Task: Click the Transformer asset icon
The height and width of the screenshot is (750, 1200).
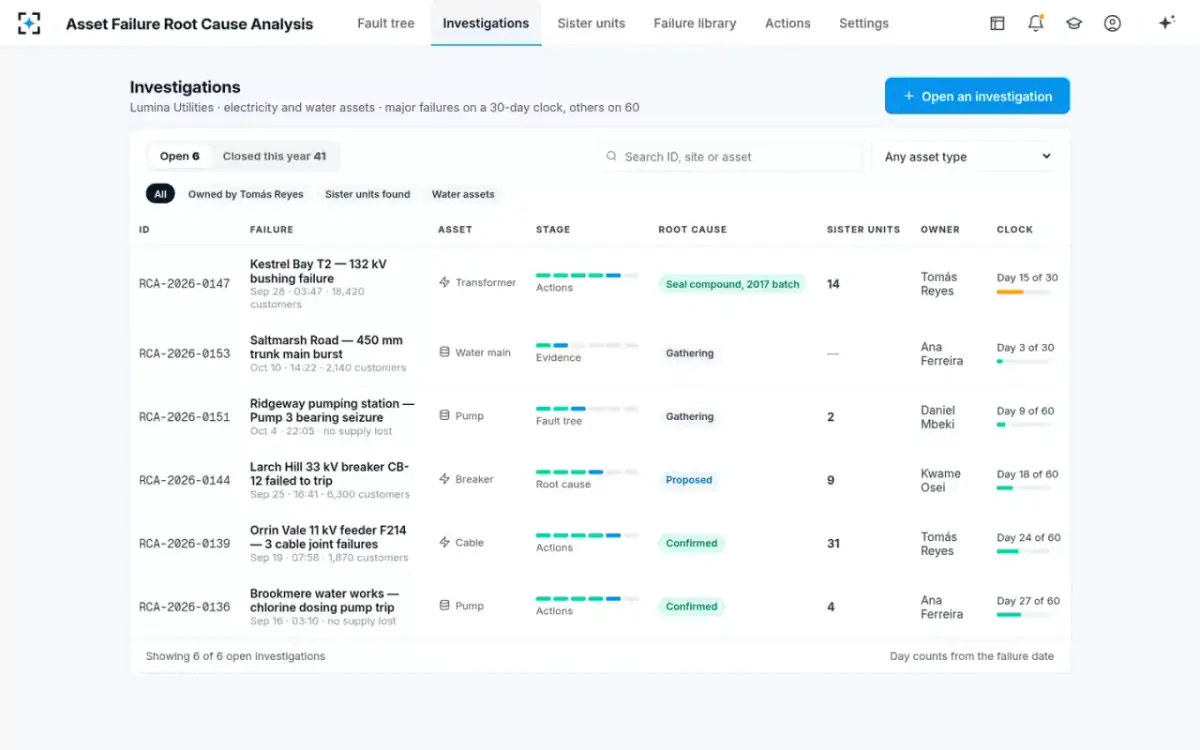Action: (x=444, y=283)
